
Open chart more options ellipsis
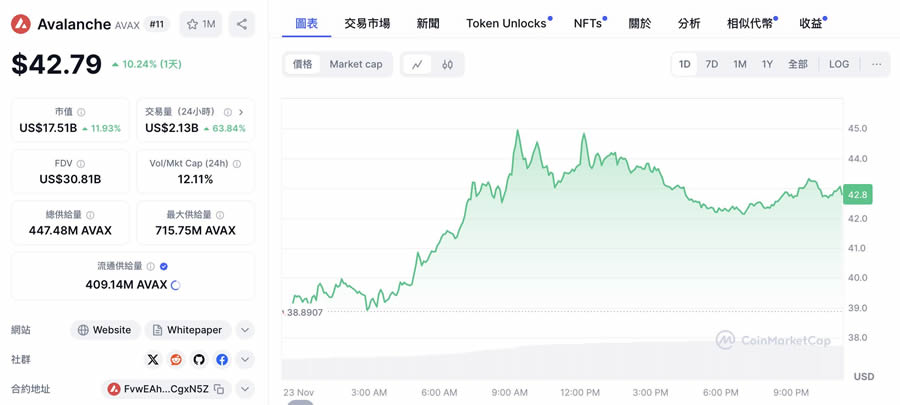[x=876, y=64]
